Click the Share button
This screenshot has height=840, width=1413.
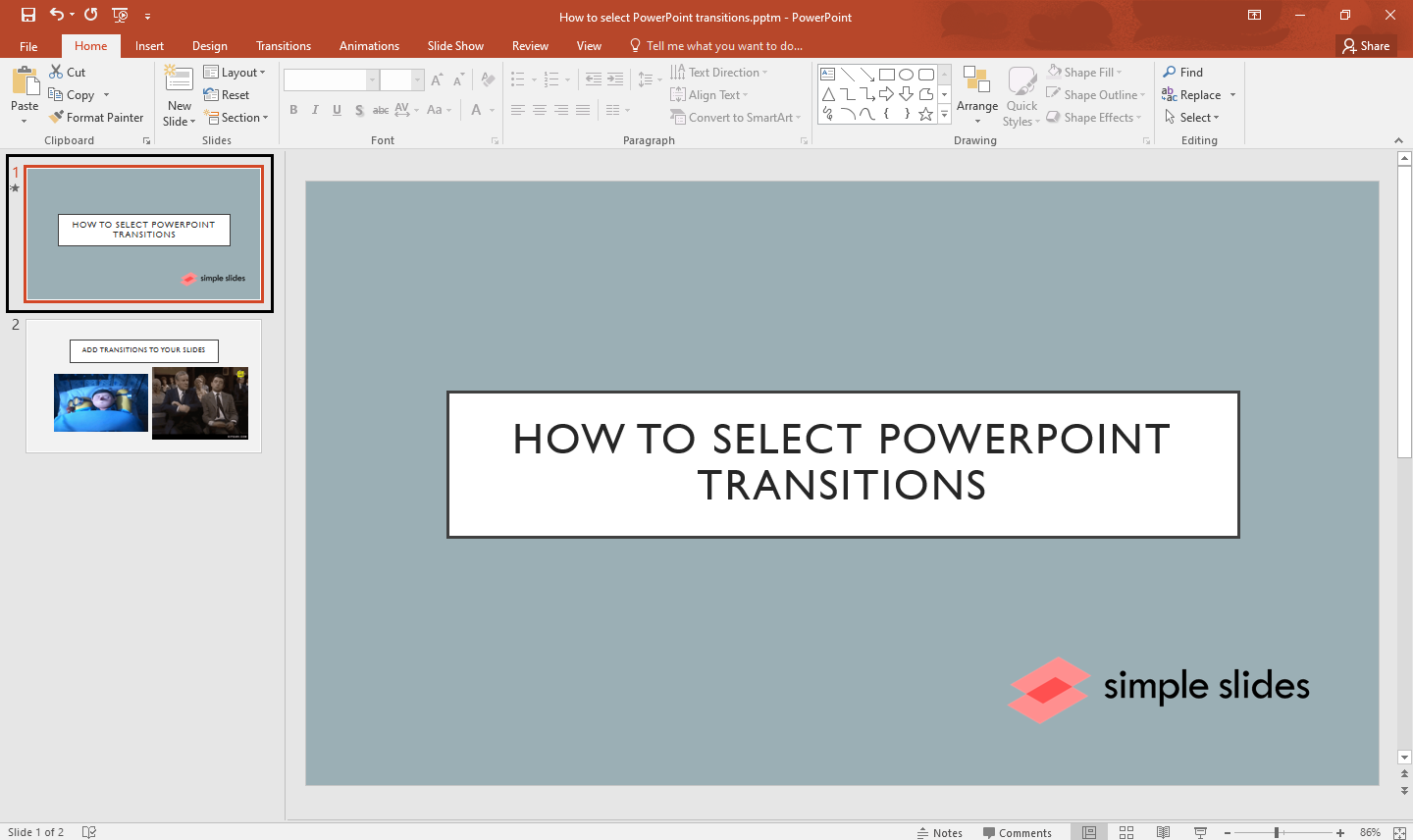1366,45
